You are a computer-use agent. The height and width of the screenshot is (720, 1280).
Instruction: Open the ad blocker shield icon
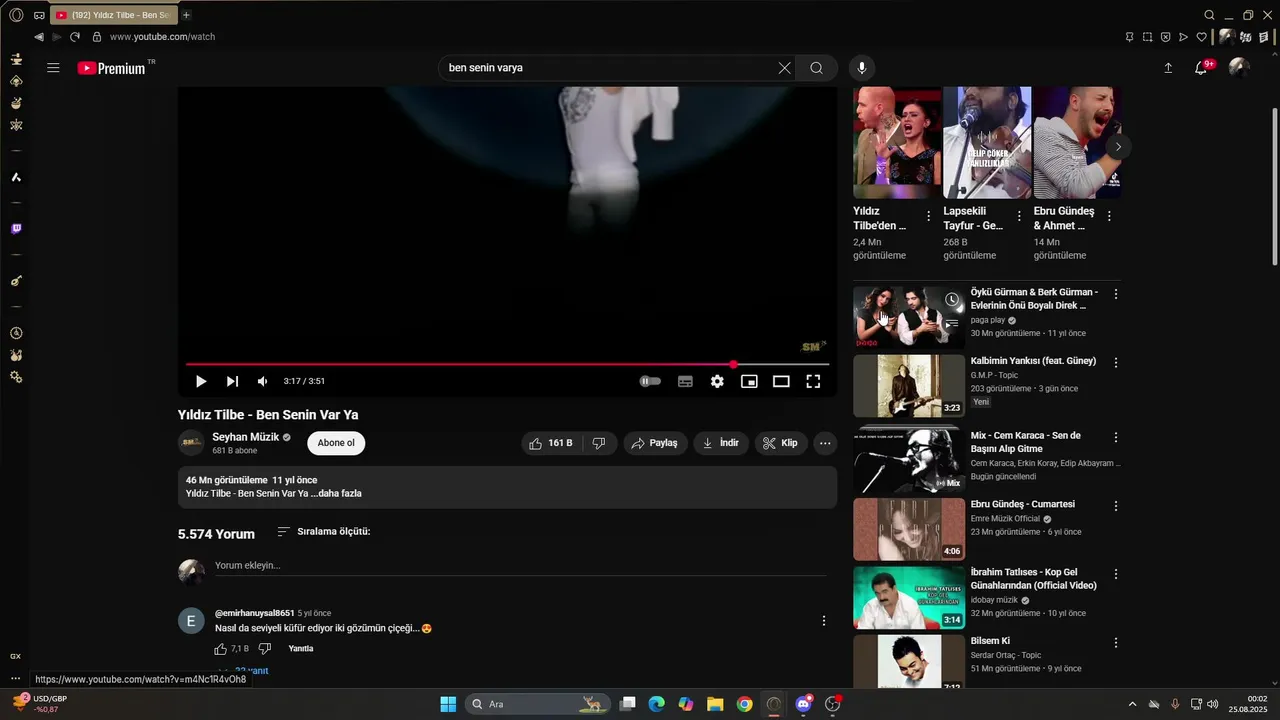(1165, 37)
